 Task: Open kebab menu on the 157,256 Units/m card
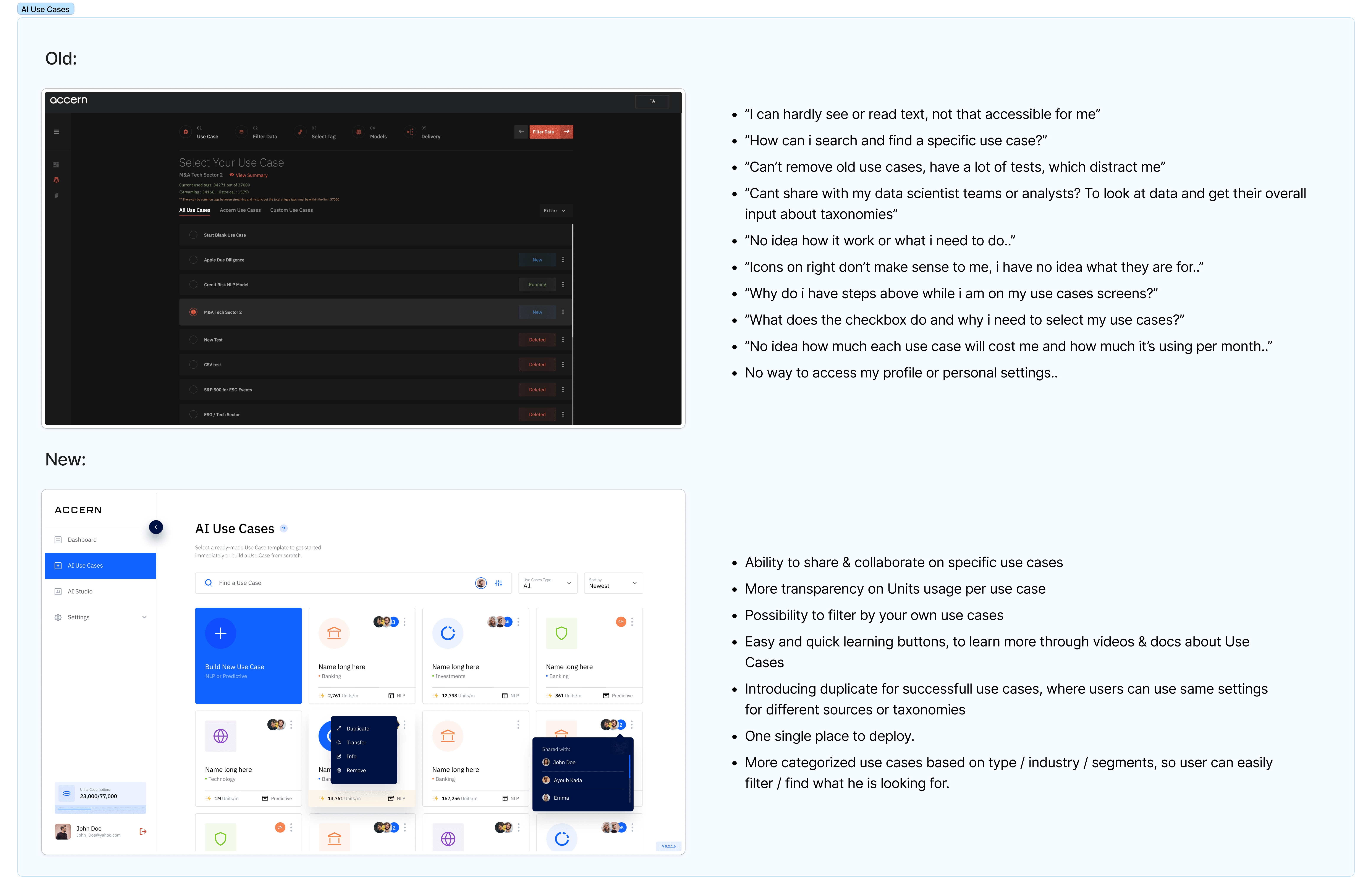click(518, 725)
